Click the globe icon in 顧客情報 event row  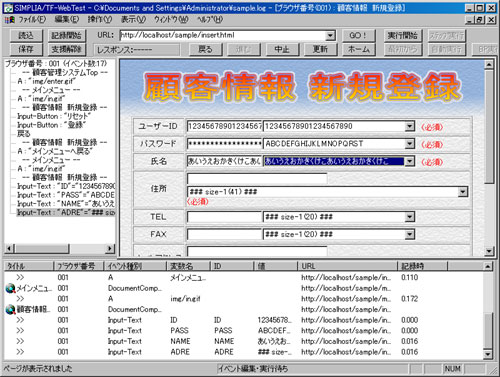[x=11, y=310]
